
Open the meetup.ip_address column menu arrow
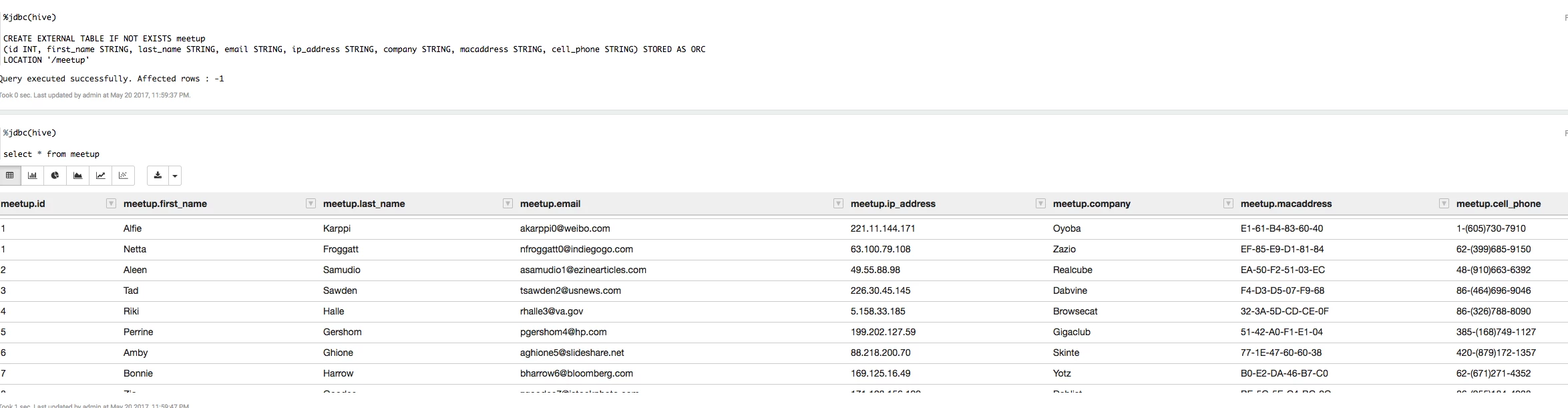pos(1040,204)
